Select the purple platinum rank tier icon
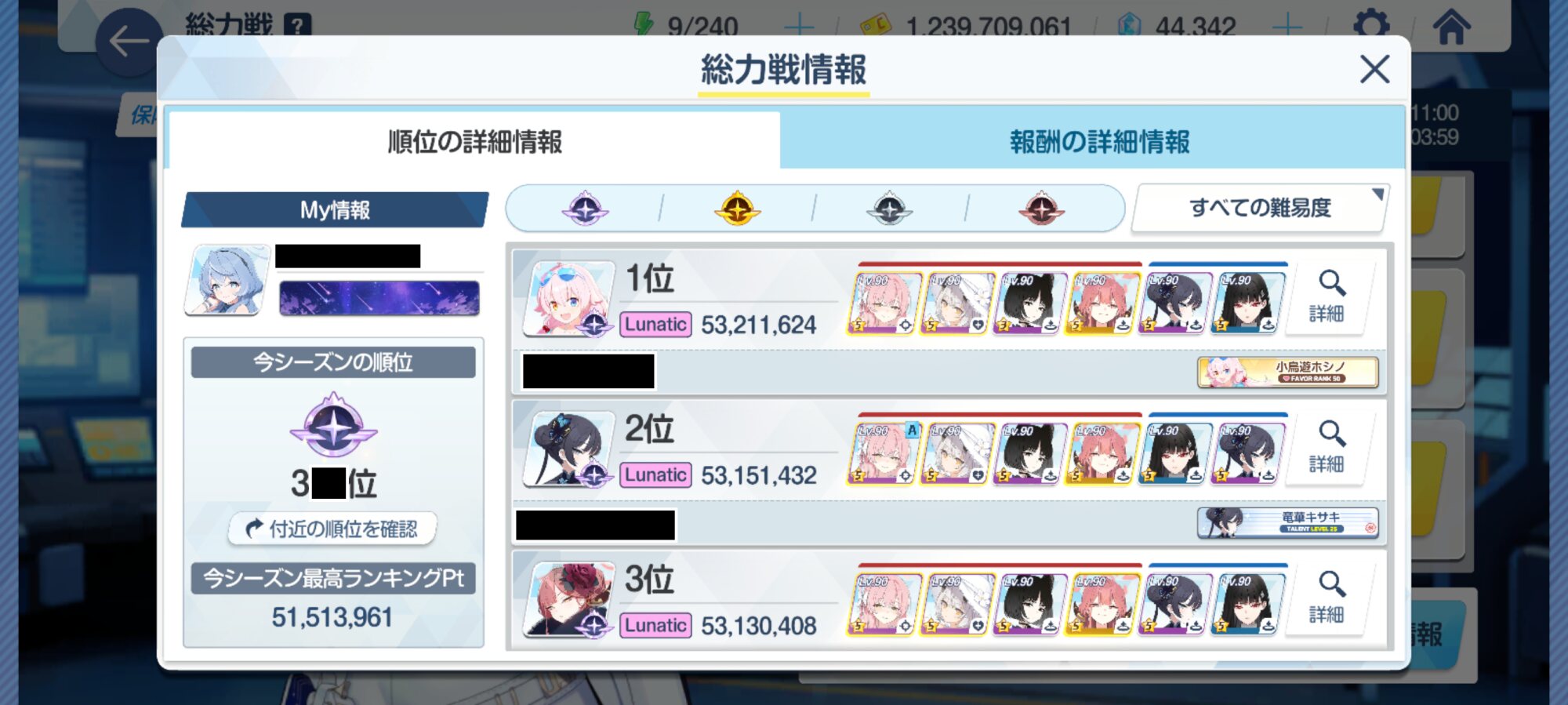This screenshot has height=705, width=1568. click(x=585, y=209)
